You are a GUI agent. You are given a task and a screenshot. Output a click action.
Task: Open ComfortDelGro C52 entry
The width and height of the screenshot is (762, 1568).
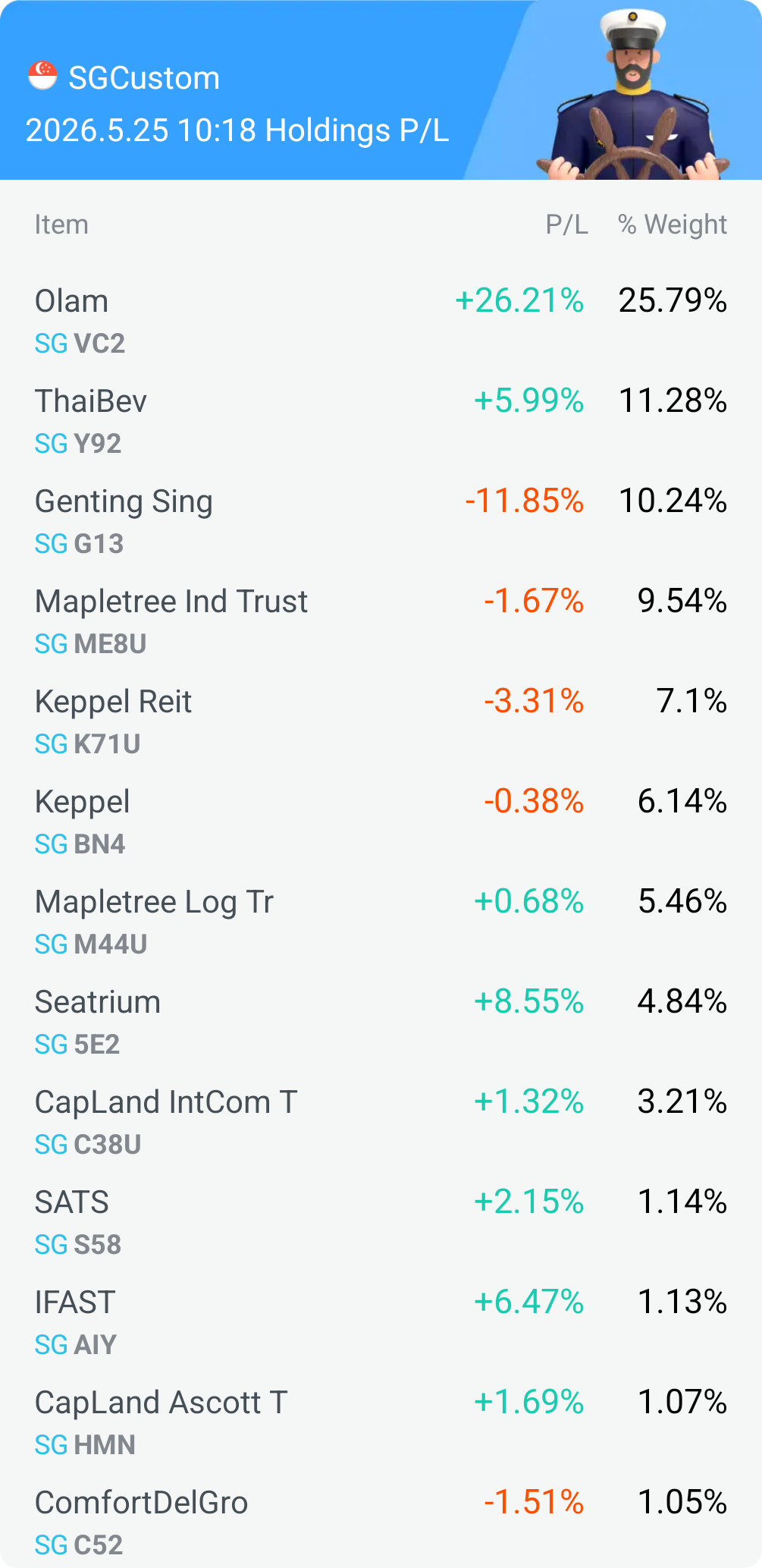[381, 1522]
